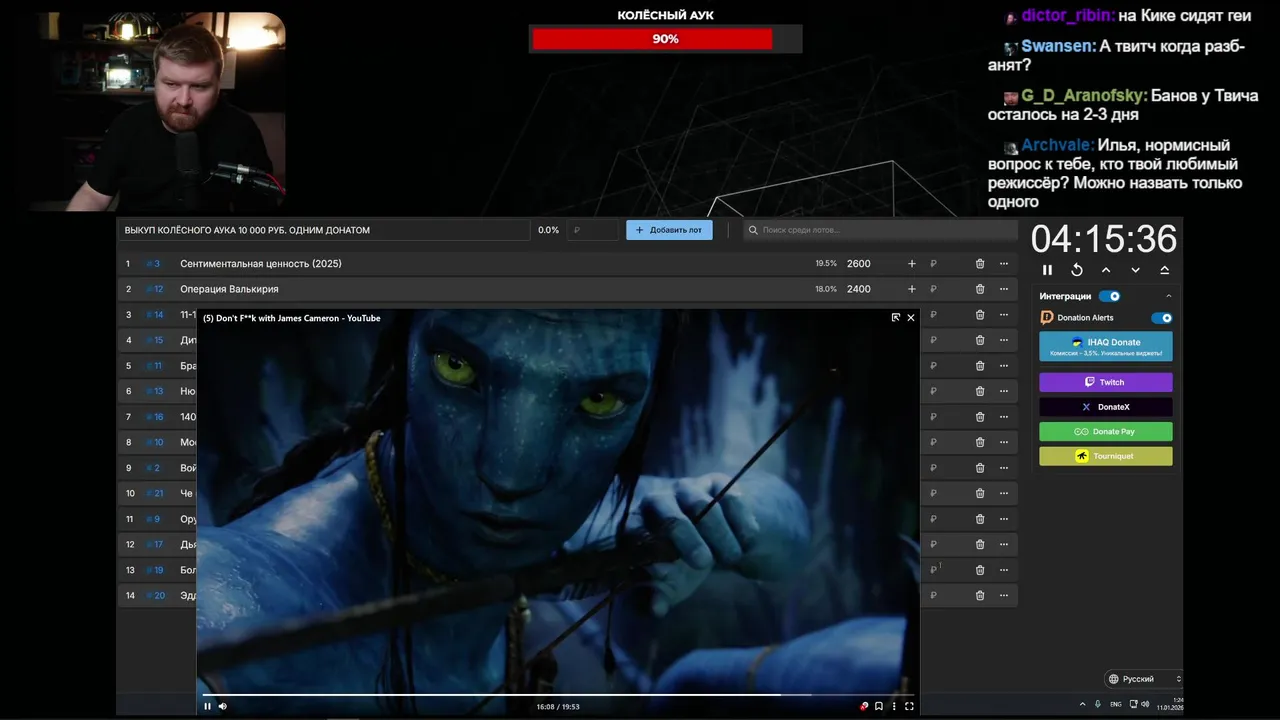Open more options for row 6 lot

pyautogui.click(x=1004, y=391)
